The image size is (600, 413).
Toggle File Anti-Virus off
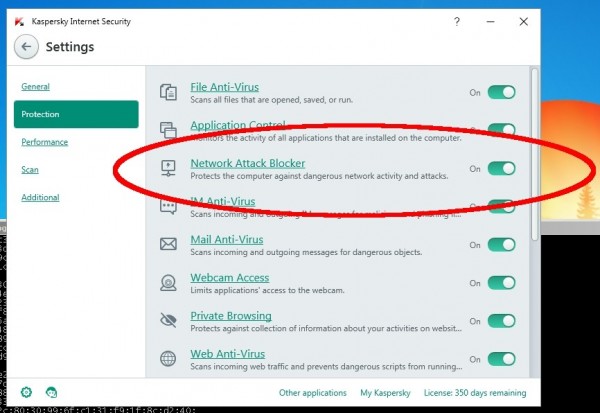(x=501, y=92)
